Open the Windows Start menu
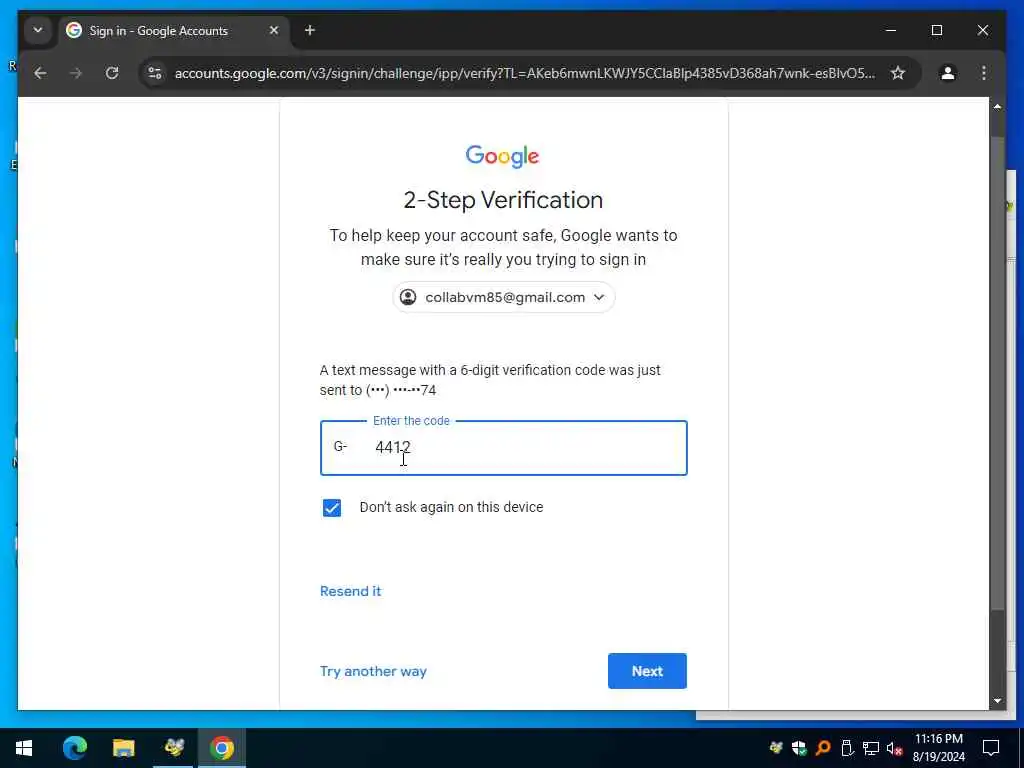 pyautogui.click(x=24, y=748)
